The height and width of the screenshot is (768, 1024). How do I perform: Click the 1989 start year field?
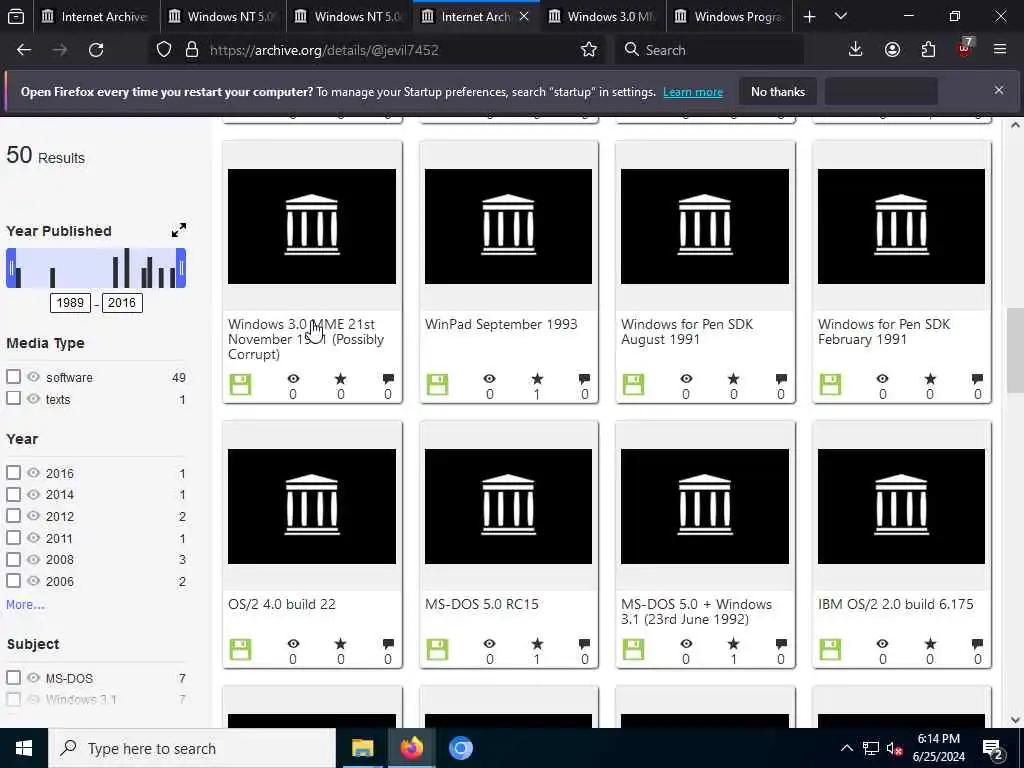70,302
